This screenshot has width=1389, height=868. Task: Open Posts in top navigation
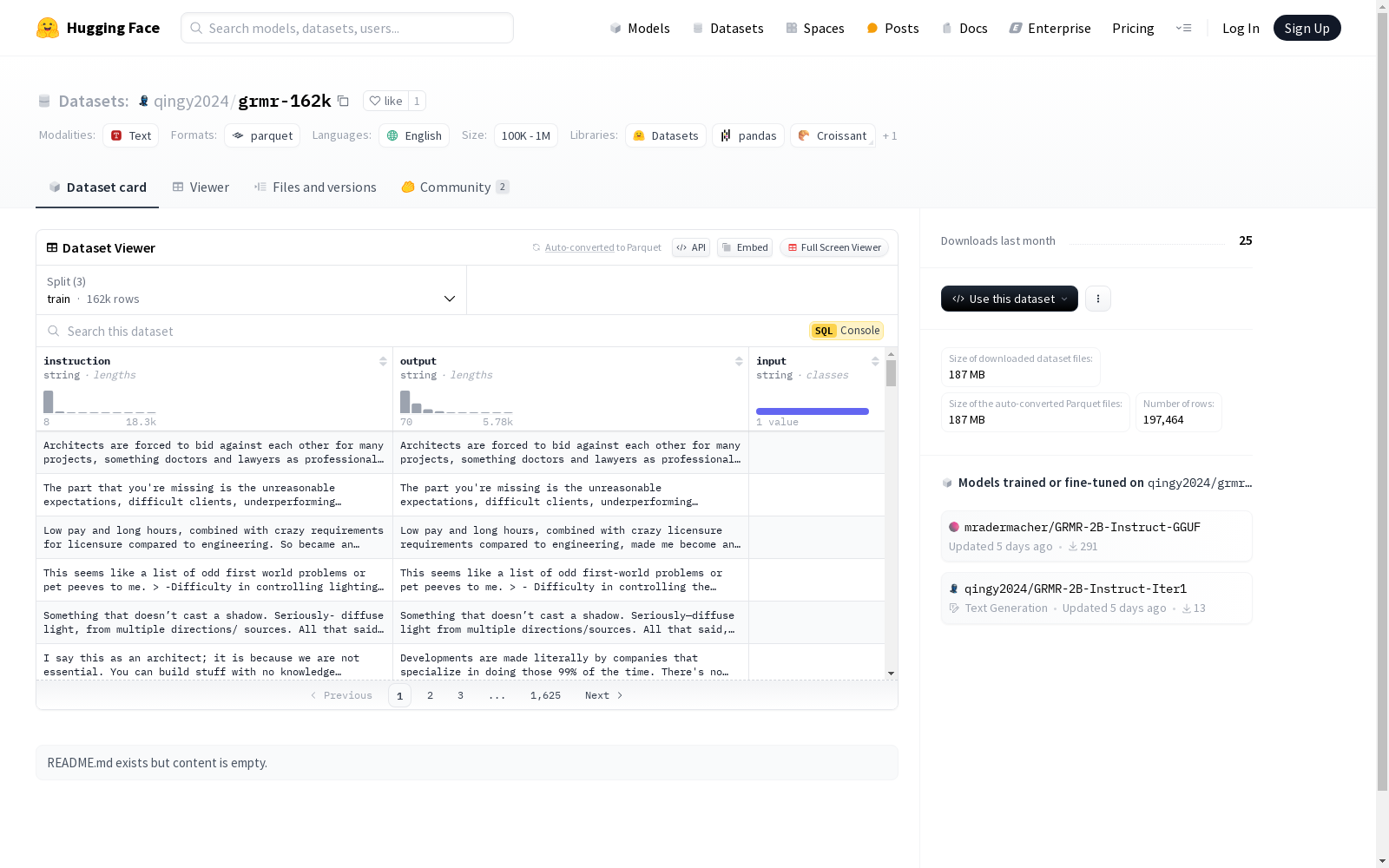(892, 28)
